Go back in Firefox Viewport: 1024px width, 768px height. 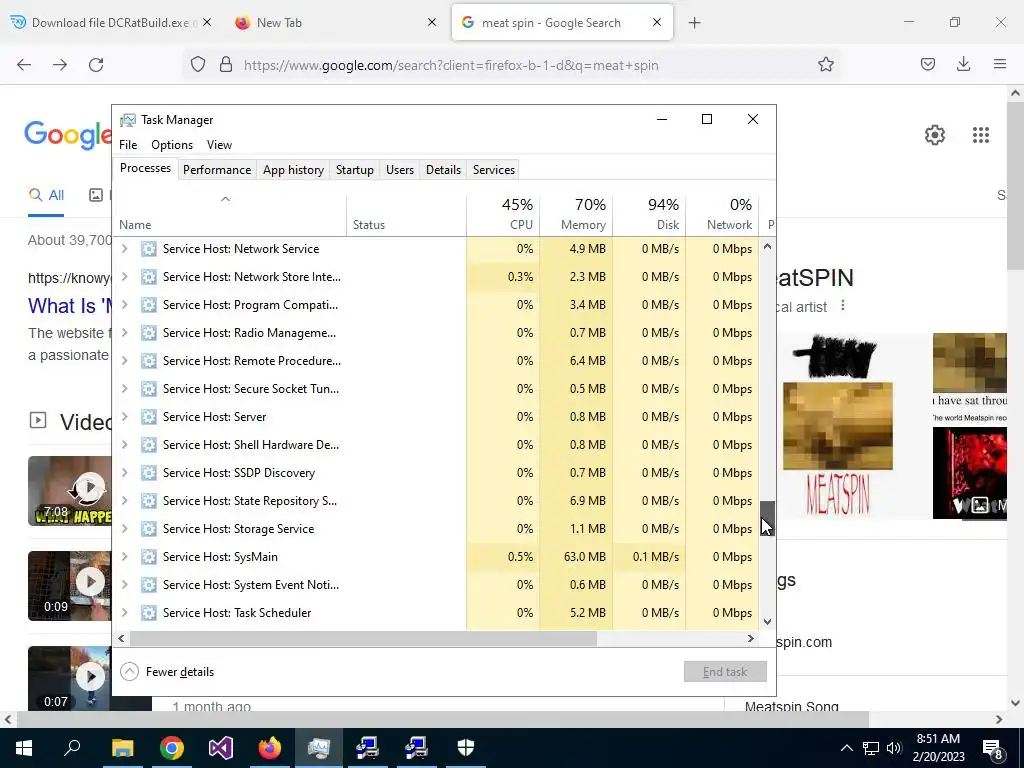[24, 65]
